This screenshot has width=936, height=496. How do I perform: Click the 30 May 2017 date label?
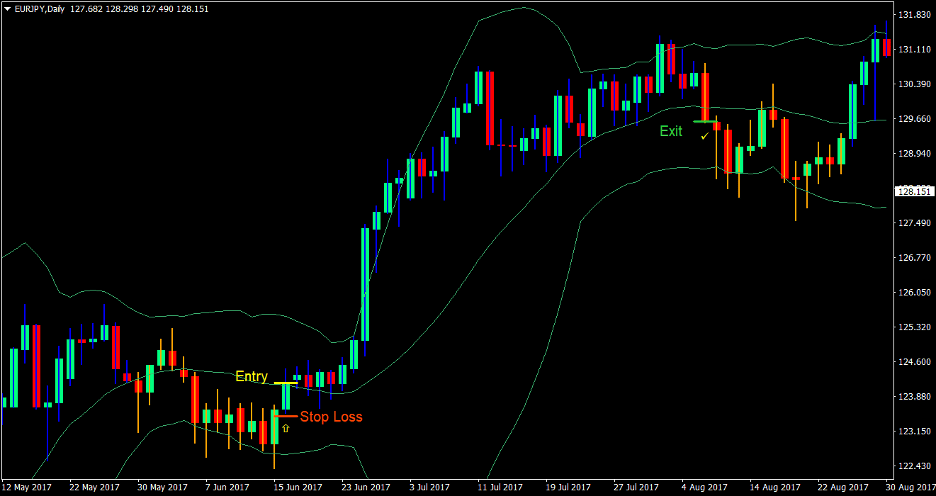click(162, 487)
